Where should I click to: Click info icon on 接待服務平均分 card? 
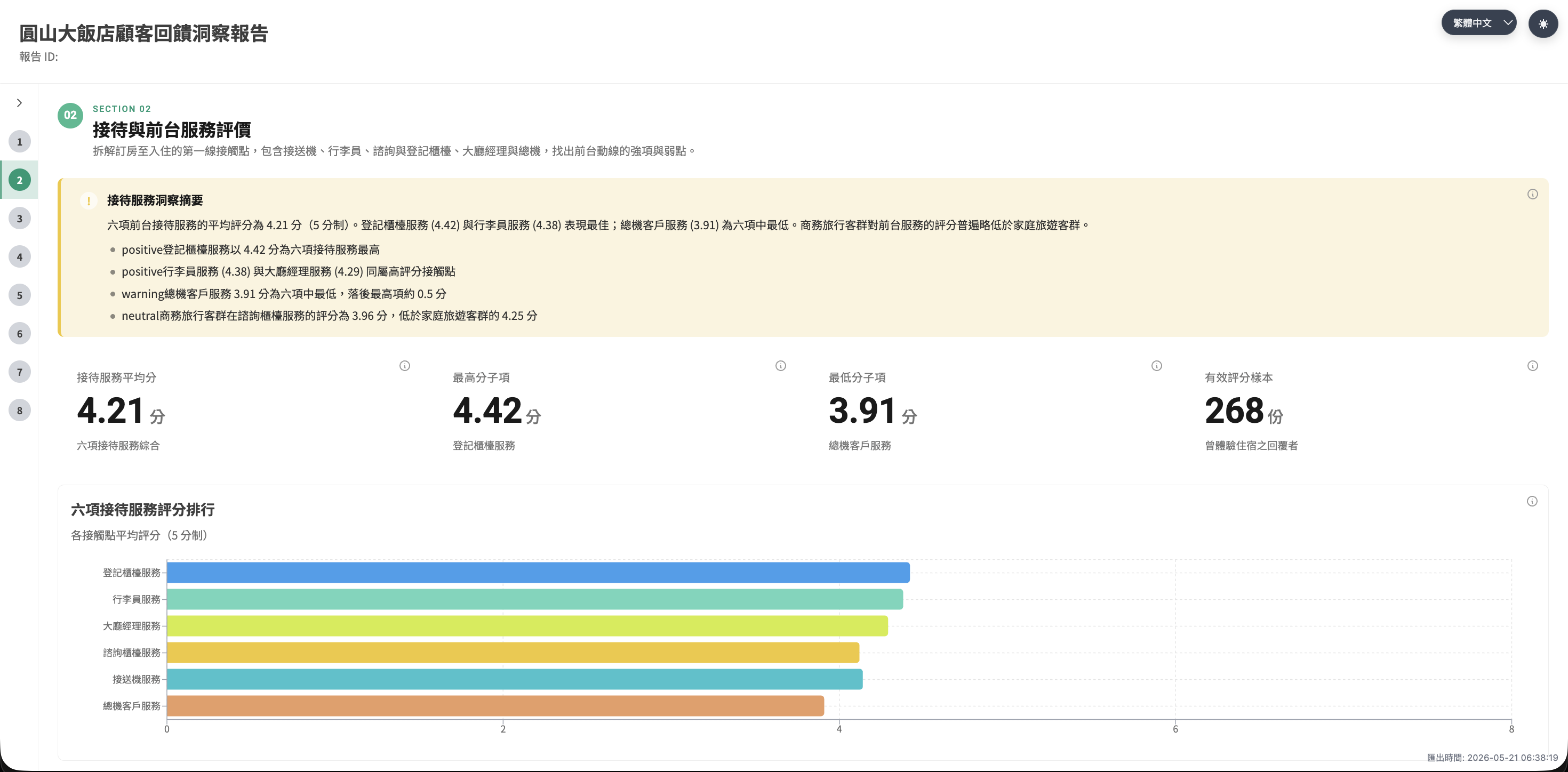pos(405,366)
